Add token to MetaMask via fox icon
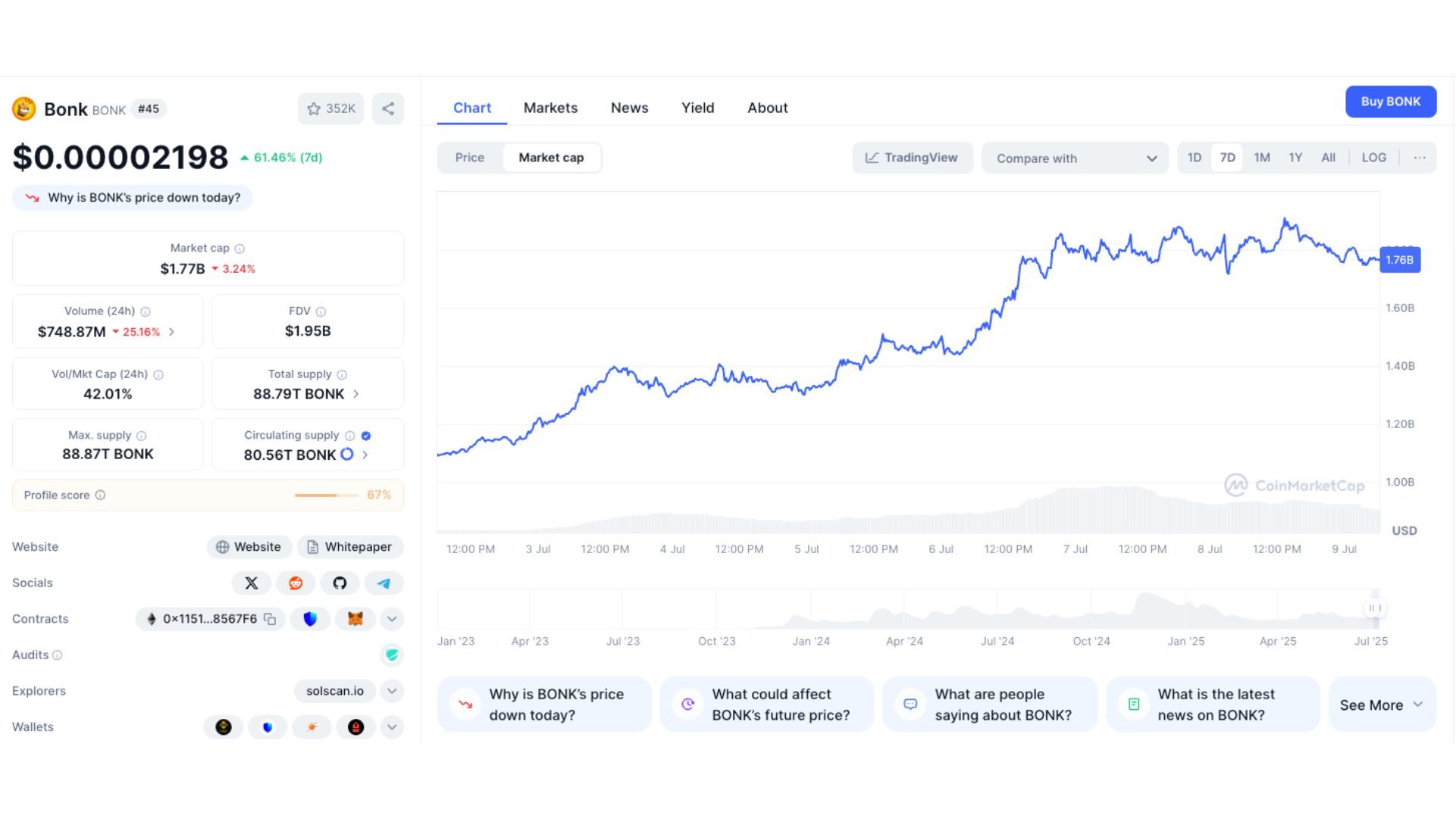The image size is (1456, 819). tap(355, 619)
